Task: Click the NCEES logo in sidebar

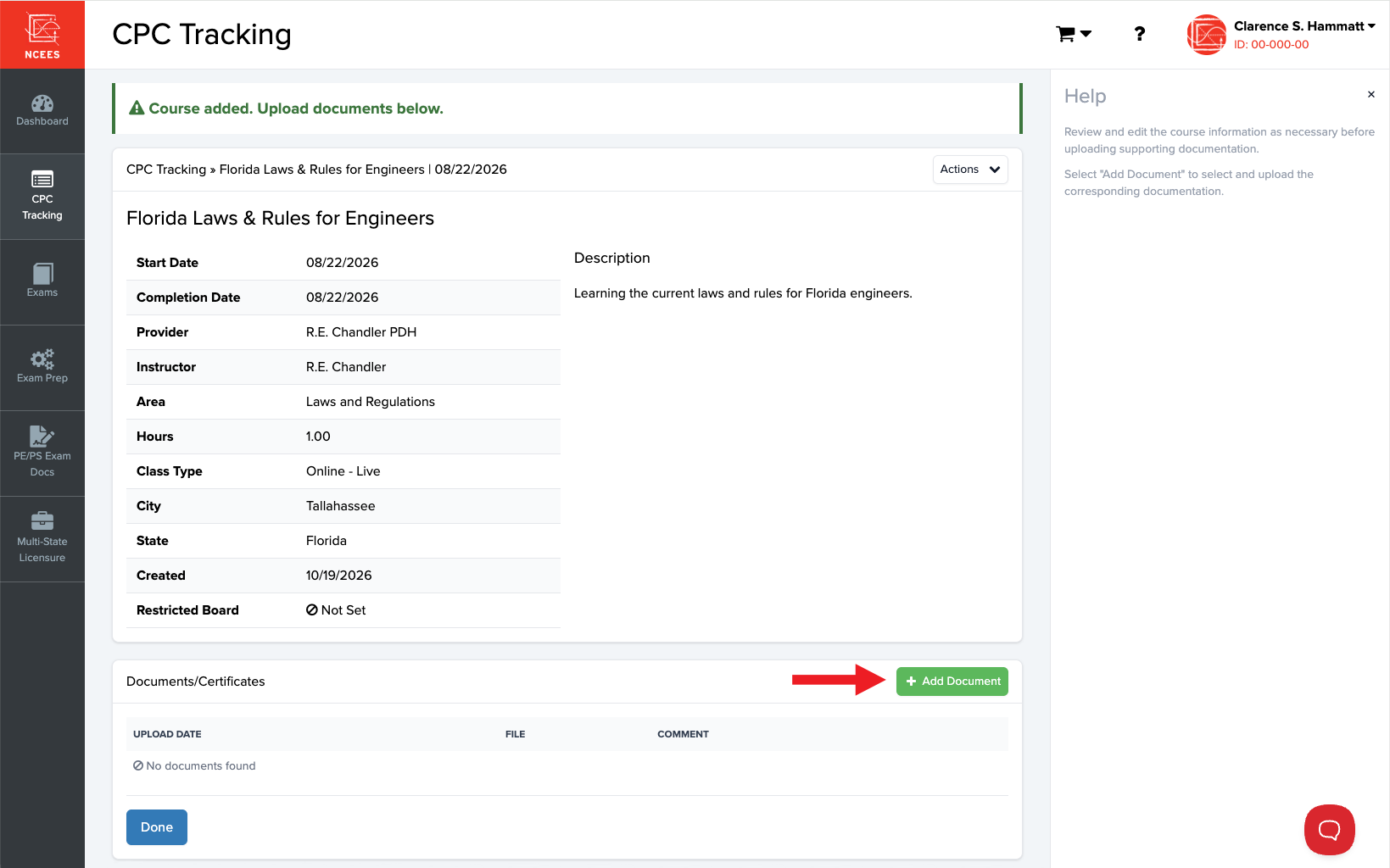Action: (42, 35)
